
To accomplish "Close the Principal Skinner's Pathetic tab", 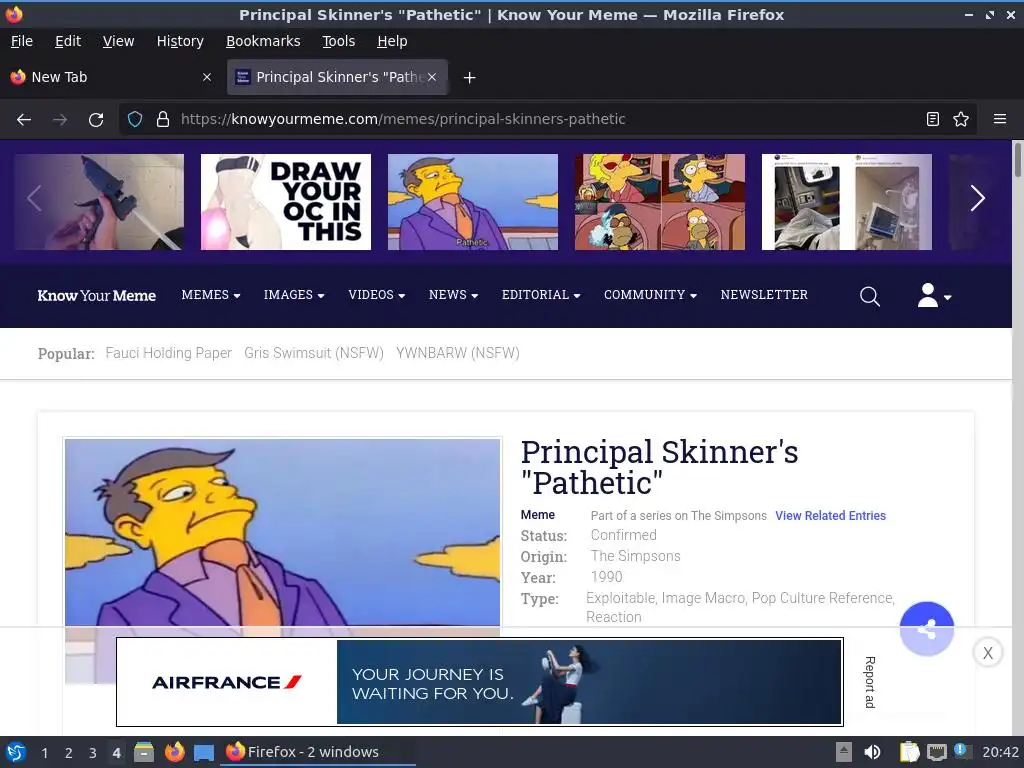I will click(432, 77).
